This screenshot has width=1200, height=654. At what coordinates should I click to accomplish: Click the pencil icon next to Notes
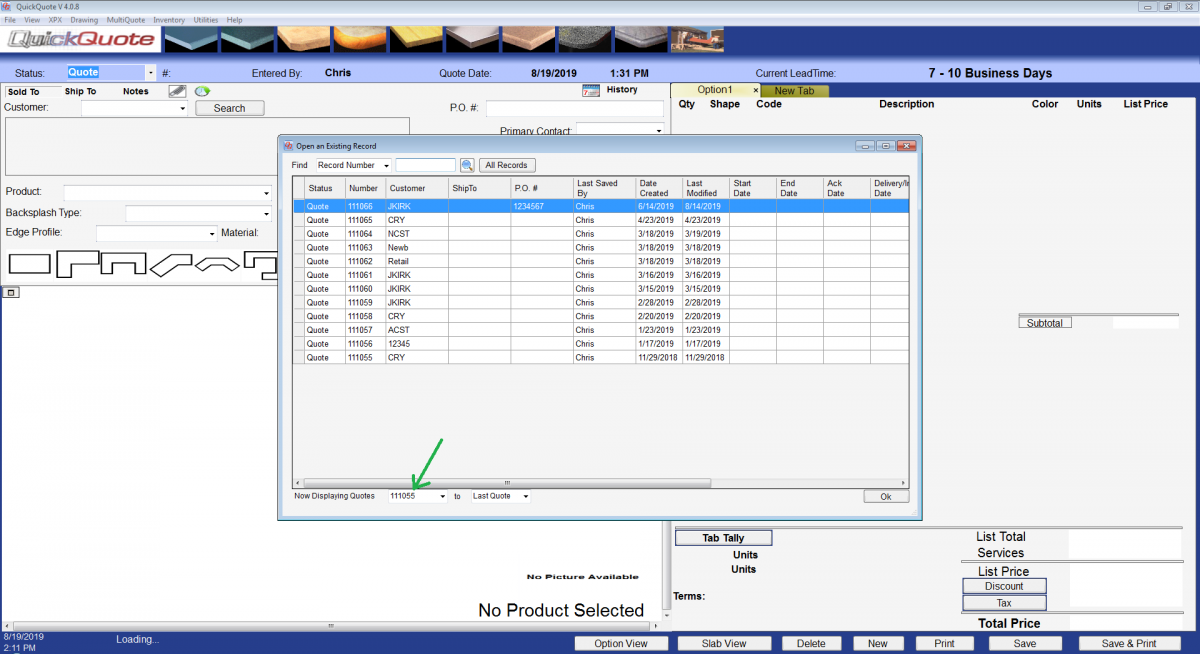(177, 91)
